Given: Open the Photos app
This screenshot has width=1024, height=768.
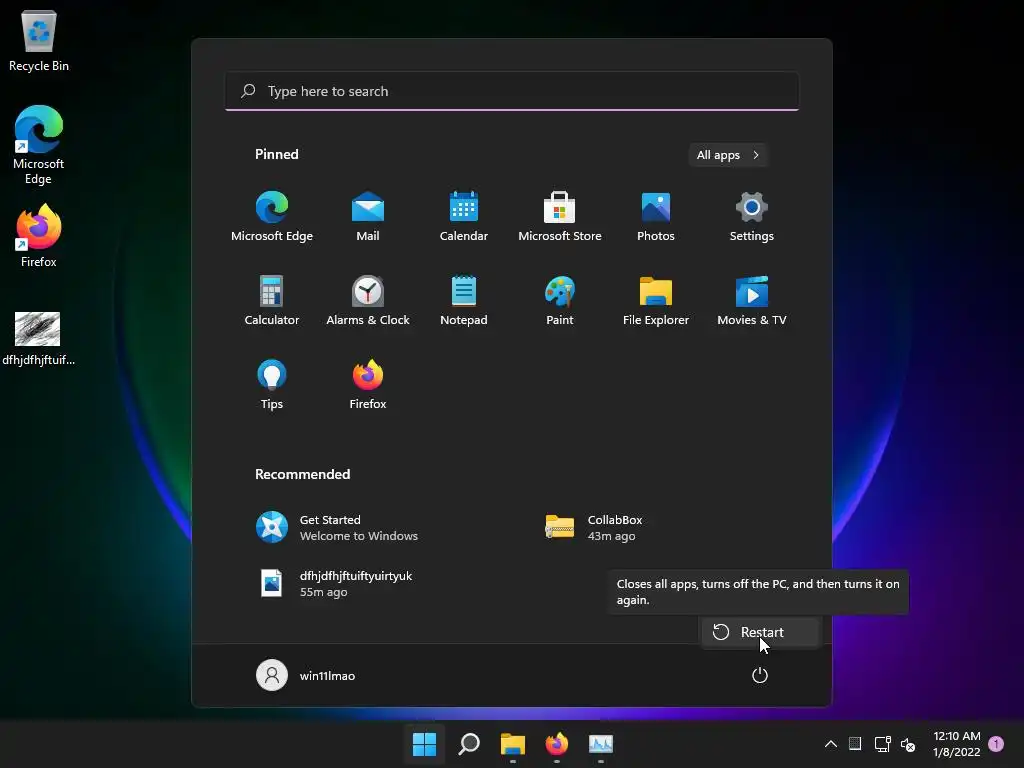Looking at the screenshot, I should pos(656,216).
